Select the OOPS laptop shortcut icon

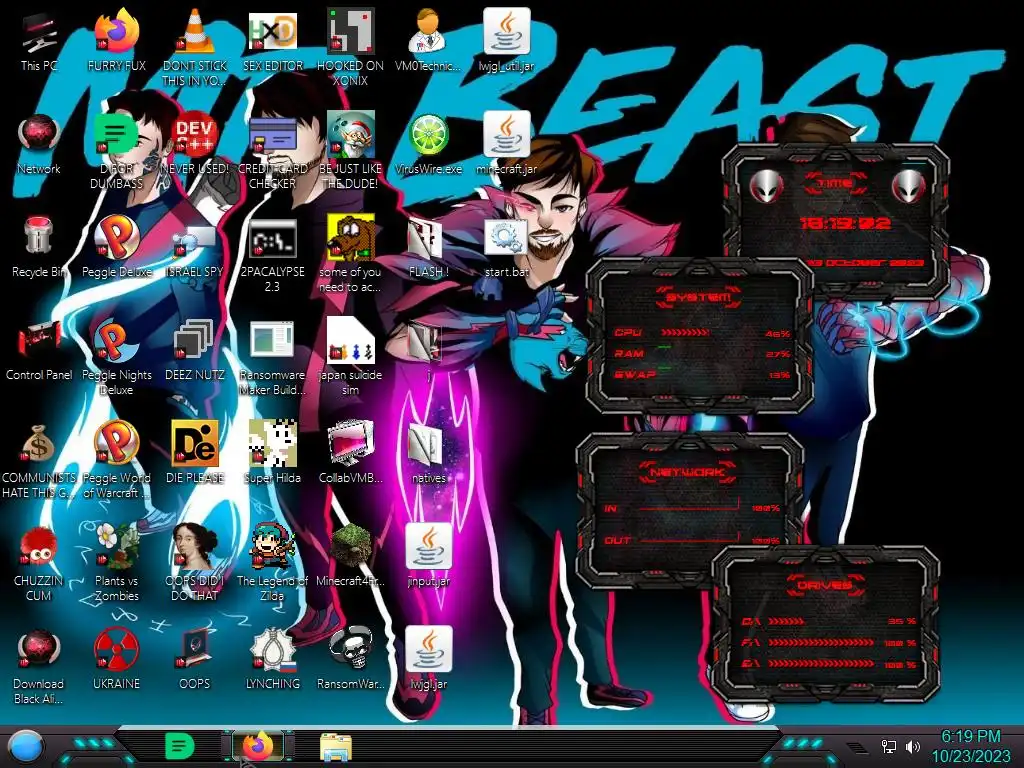pyautogui.click(x=195, y=649)
